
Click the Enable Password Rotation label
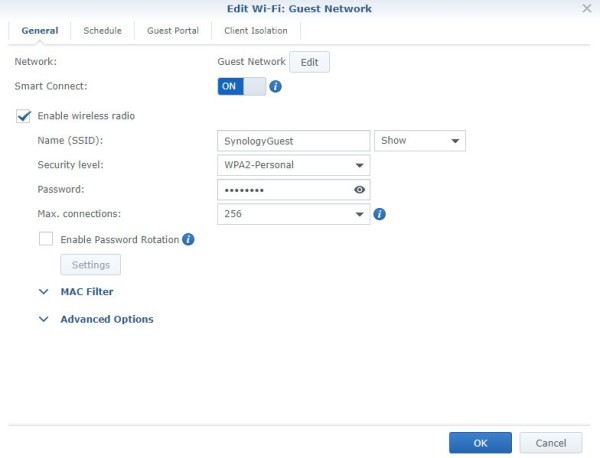pyautogui.click(x=120, y=240)
